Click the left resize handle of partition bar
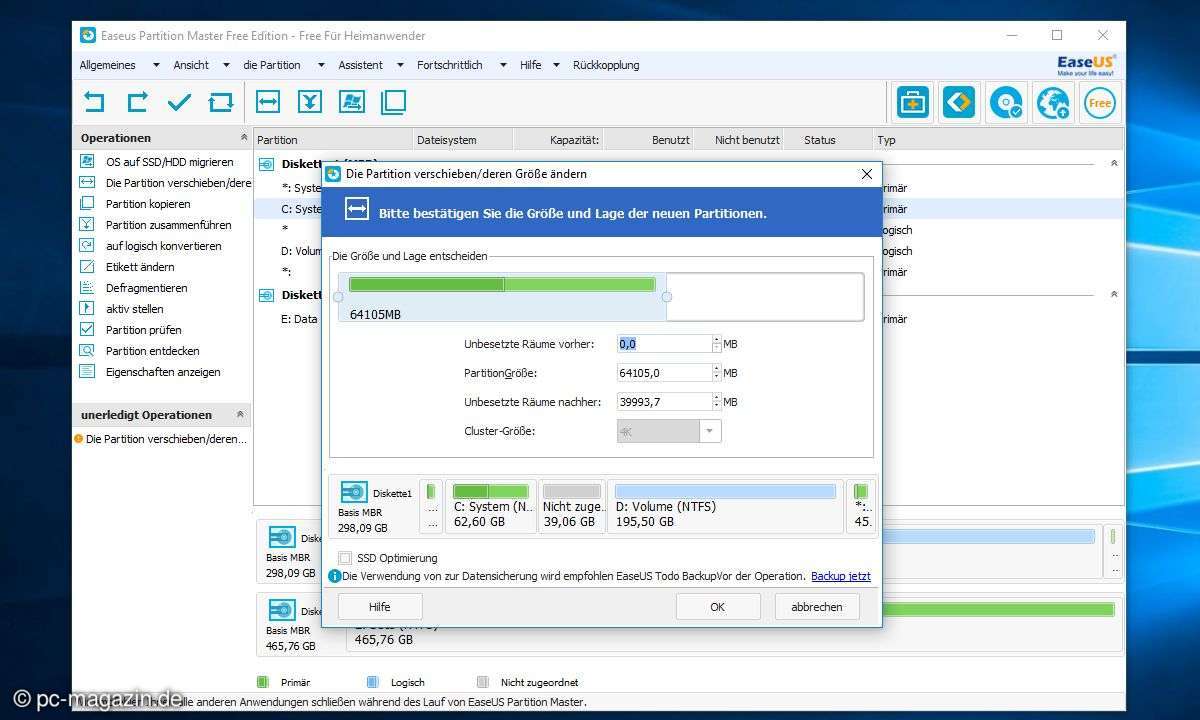This screenshot has height=720, width=1200. pyautogui.click(x=338, y=297)
